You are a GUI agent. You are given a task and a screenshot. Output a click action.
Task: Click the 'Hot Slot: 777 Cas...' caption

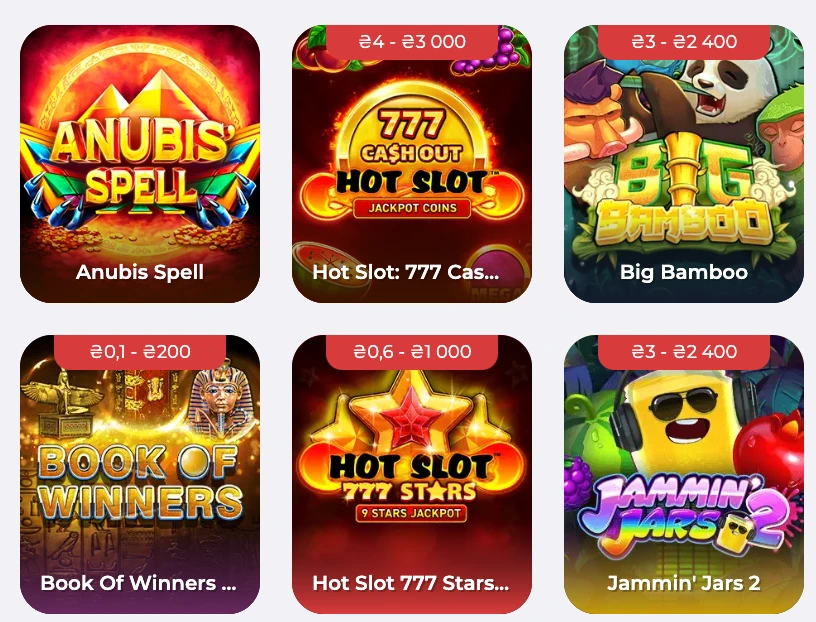(x=405, y=272)
